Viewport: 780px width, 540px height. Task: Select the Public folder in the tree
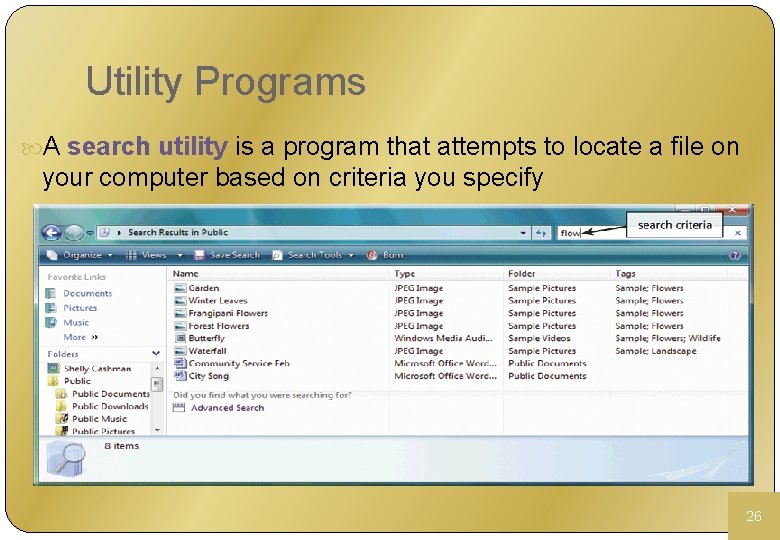pos(77,381)
